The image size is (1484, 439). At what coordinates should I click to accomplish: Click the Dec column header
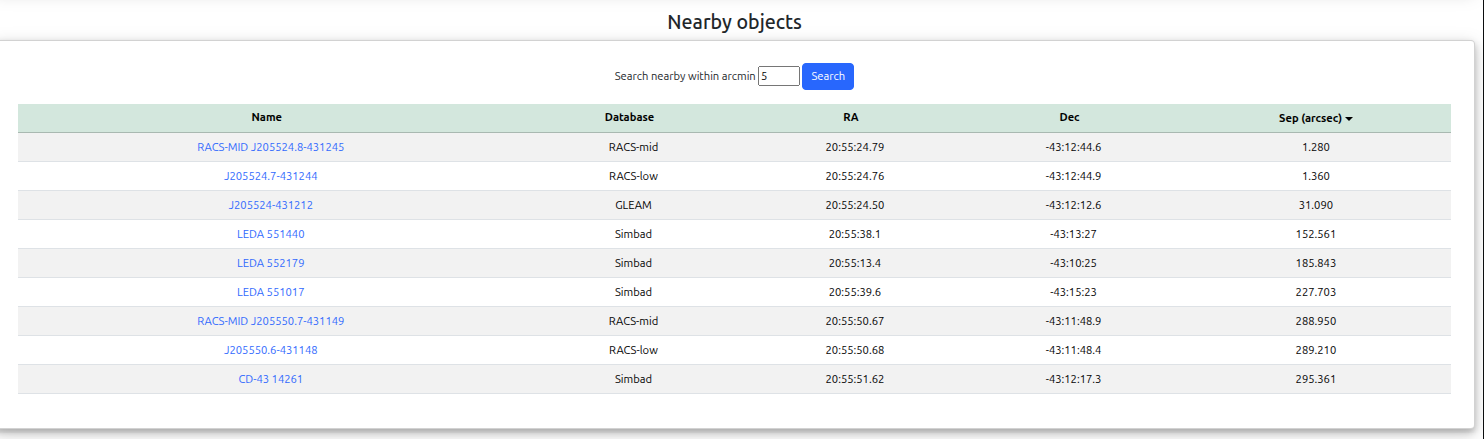(1069, 117)
